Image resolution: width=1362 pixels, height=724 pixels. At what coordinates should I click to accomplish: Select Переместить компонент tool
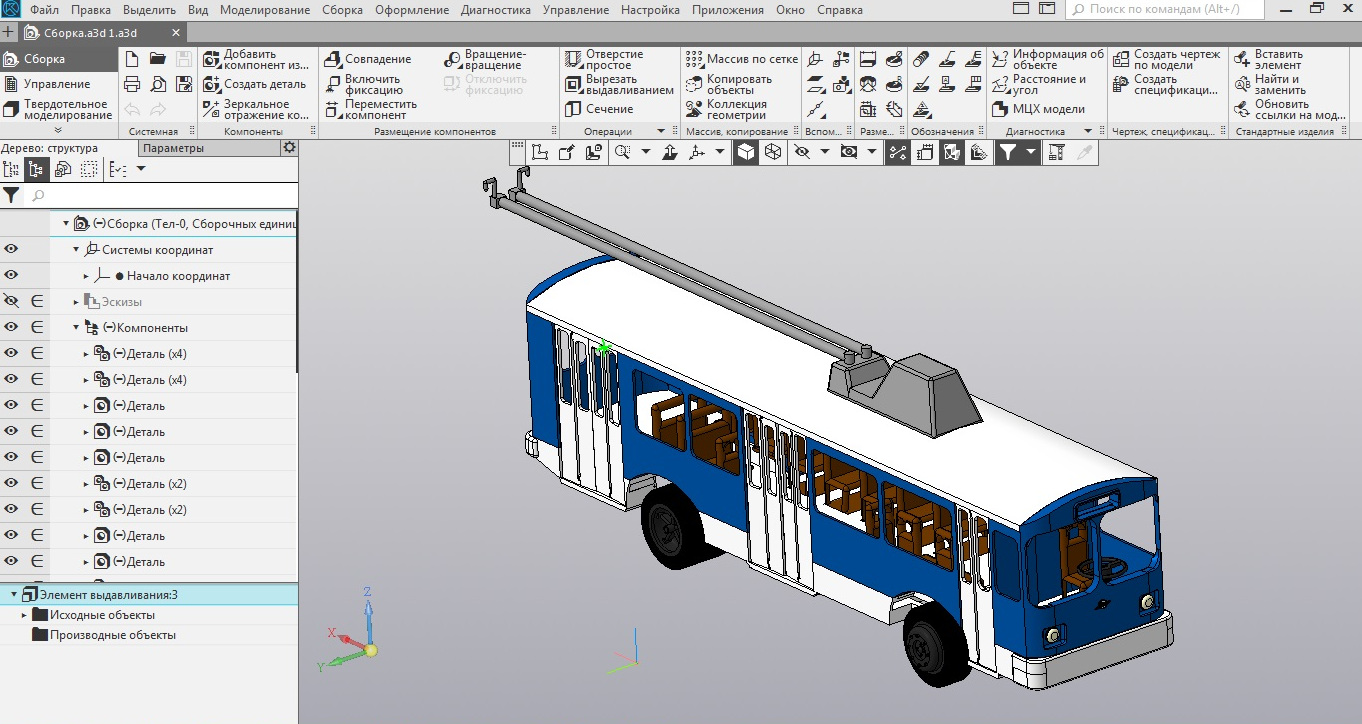click(x=371, y=109)
